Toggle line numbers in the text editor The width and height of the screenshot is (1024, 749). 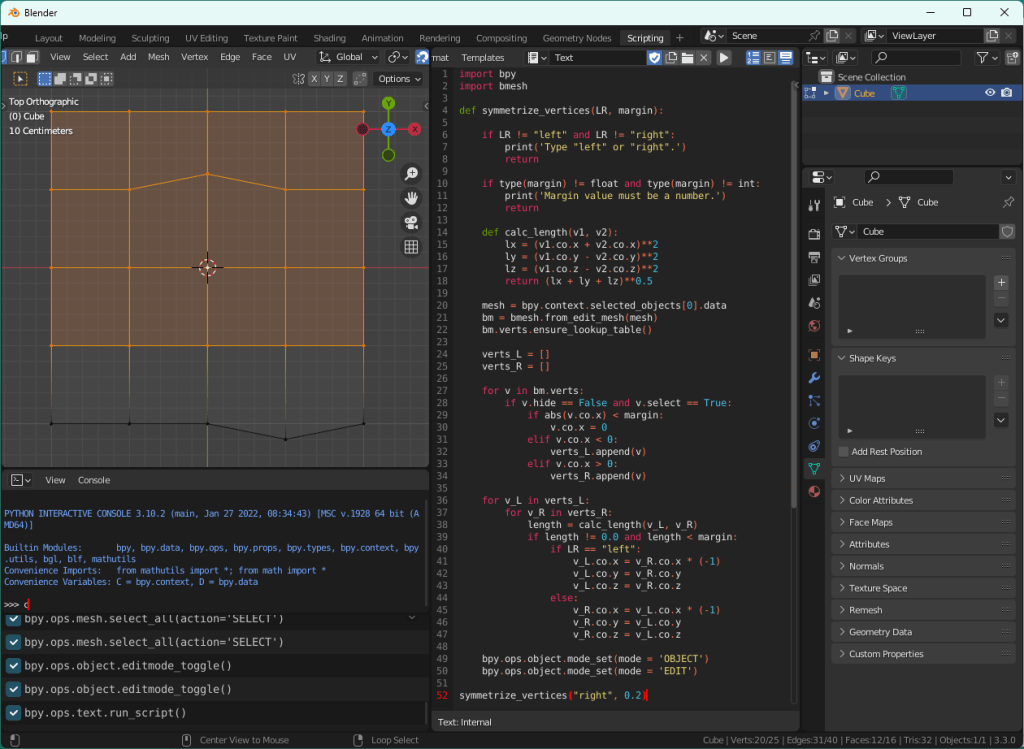pos(749,58)
